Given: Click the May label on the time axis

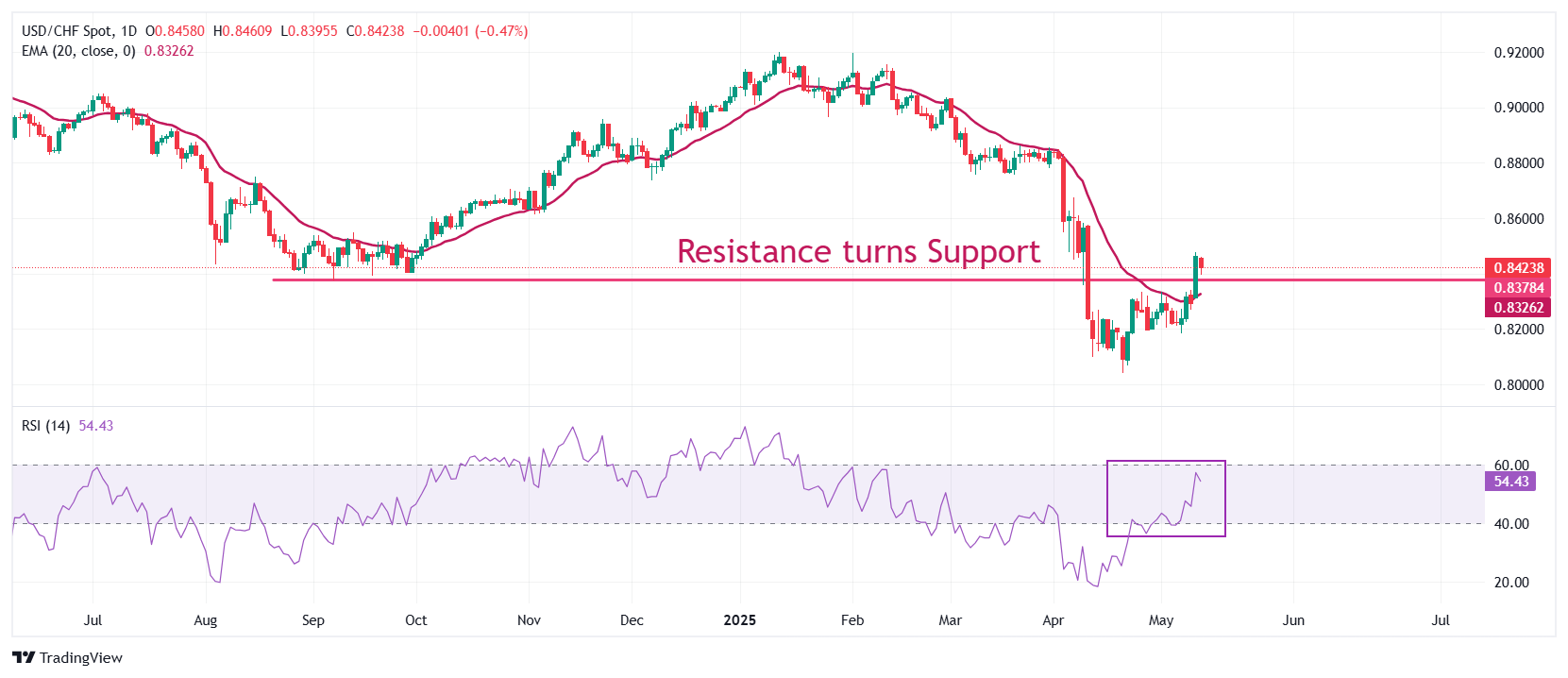Looking at the screenshot, I should 1160,620.
